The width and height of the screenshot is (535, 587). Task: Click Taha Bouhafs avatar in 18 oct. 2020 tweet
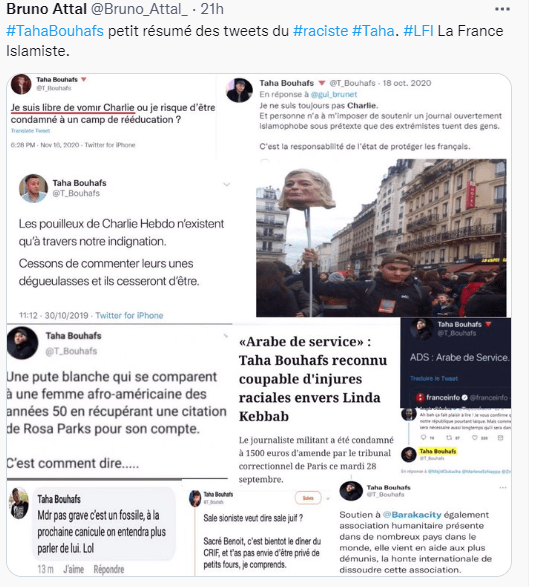point(239,90)
